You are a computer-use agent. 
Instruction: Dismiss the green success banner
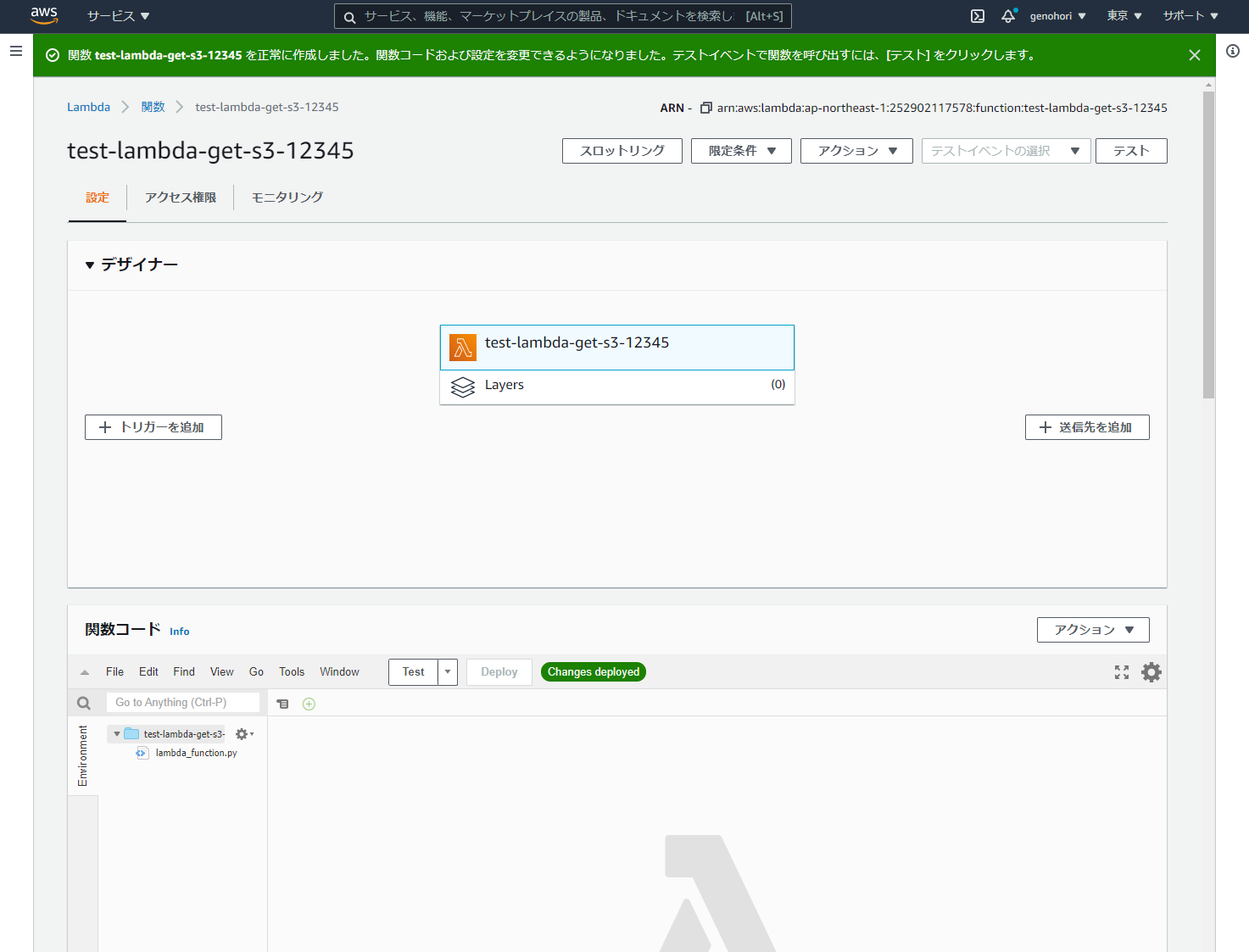1195,55
